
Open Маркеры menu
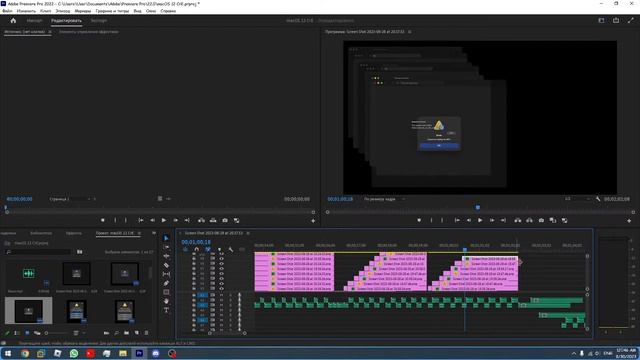pos(83,11)
